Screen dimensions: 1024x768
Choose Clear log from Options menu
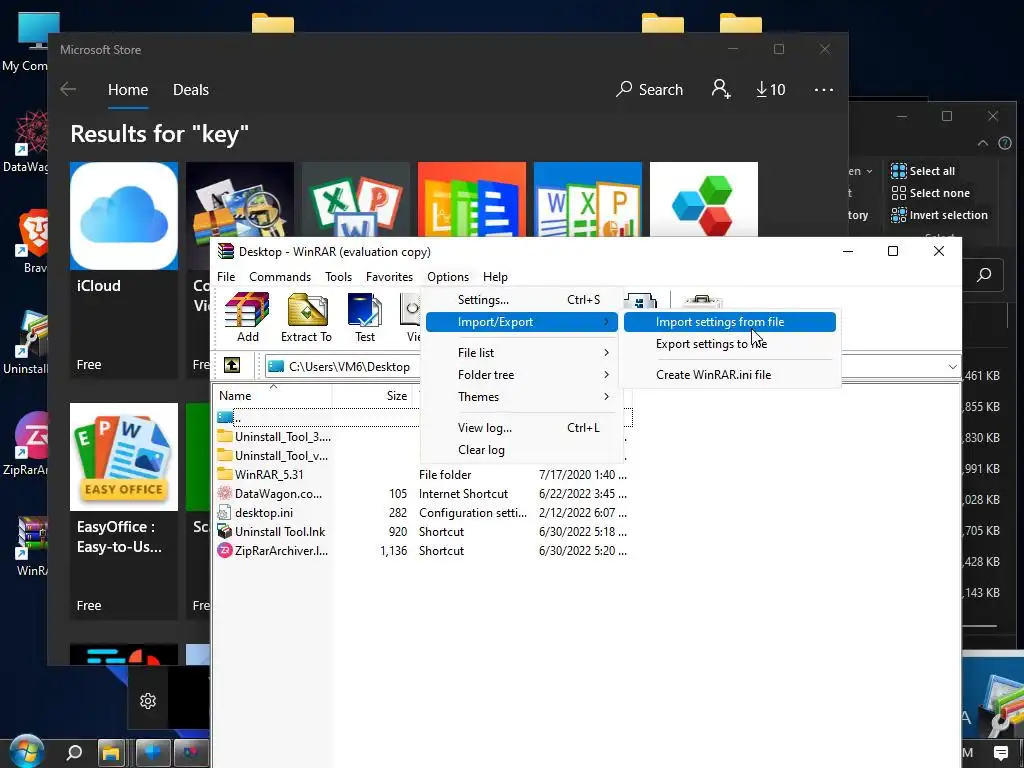[521, 450]
